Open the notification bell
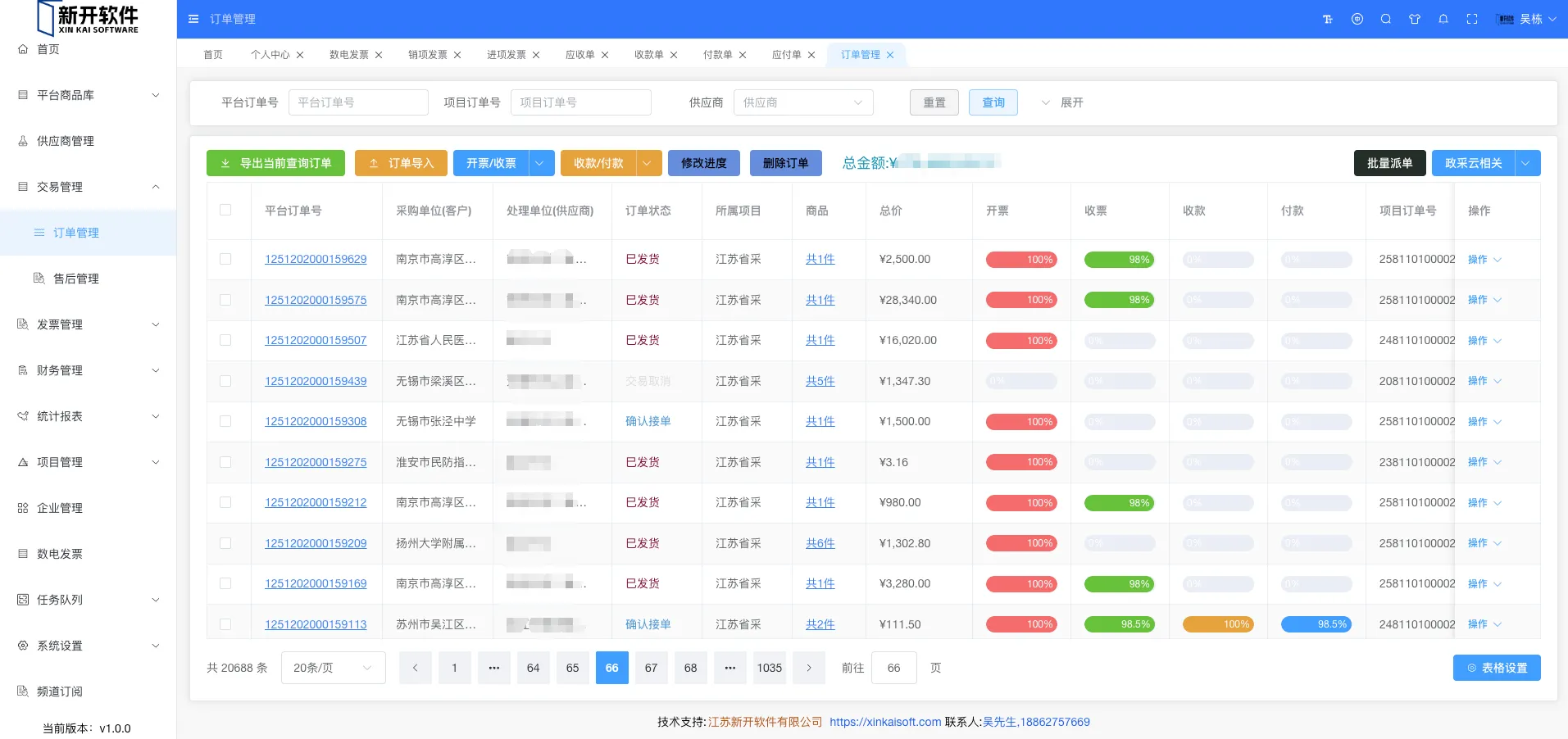The width and height of the screenshot is (1568, 739). tap(1443, 19)
